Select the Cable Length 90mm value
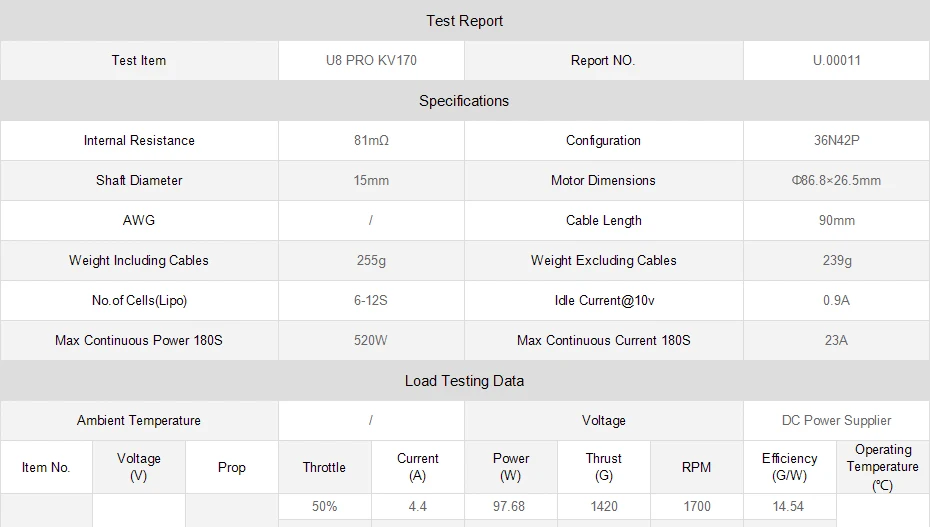 tap(836, 221)
